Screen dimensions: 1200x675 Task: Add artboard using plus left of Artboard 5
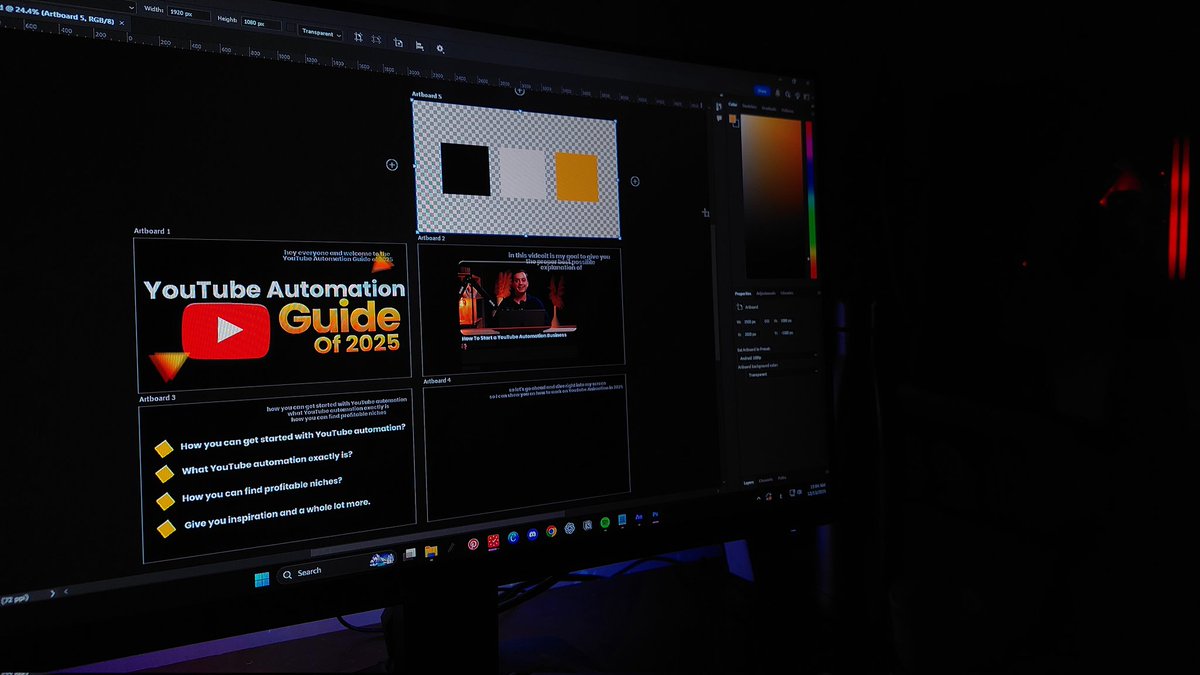coord(392,164)
